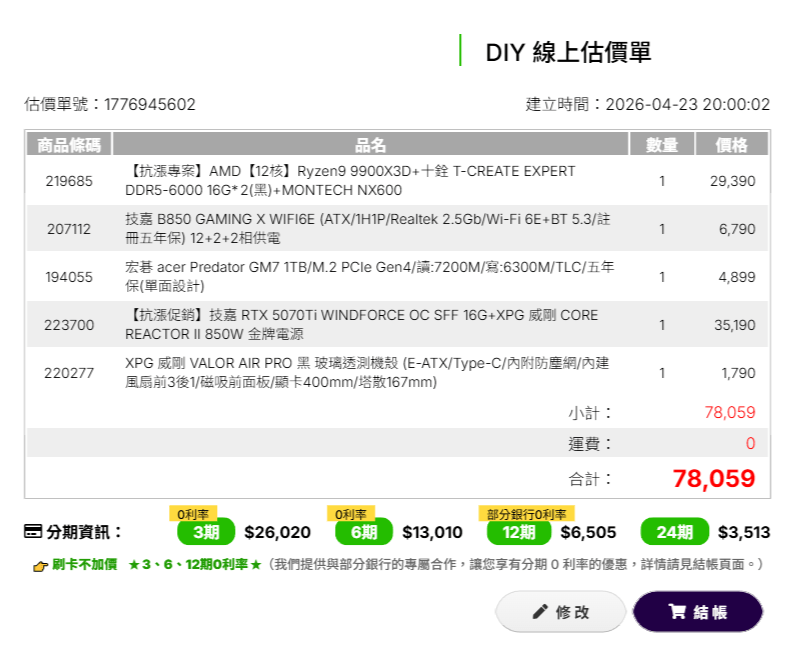Image resolution: width=795 pixels, height=657 pixels.
Task: Click product code 194055
Action: click(69, 277)
